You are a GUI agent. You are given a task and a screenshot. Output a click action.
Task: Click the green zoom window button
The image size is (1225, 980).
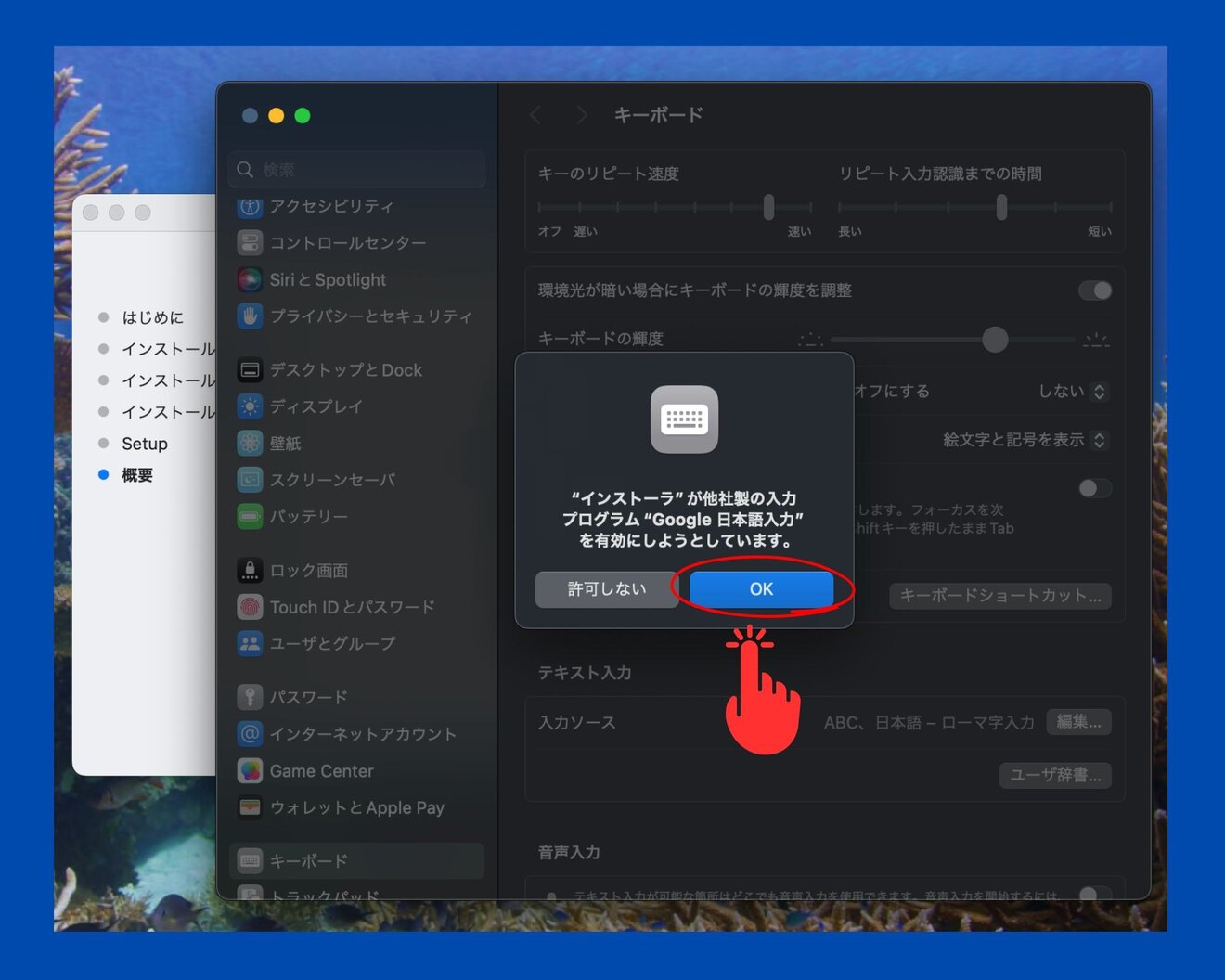click(302, 115)
